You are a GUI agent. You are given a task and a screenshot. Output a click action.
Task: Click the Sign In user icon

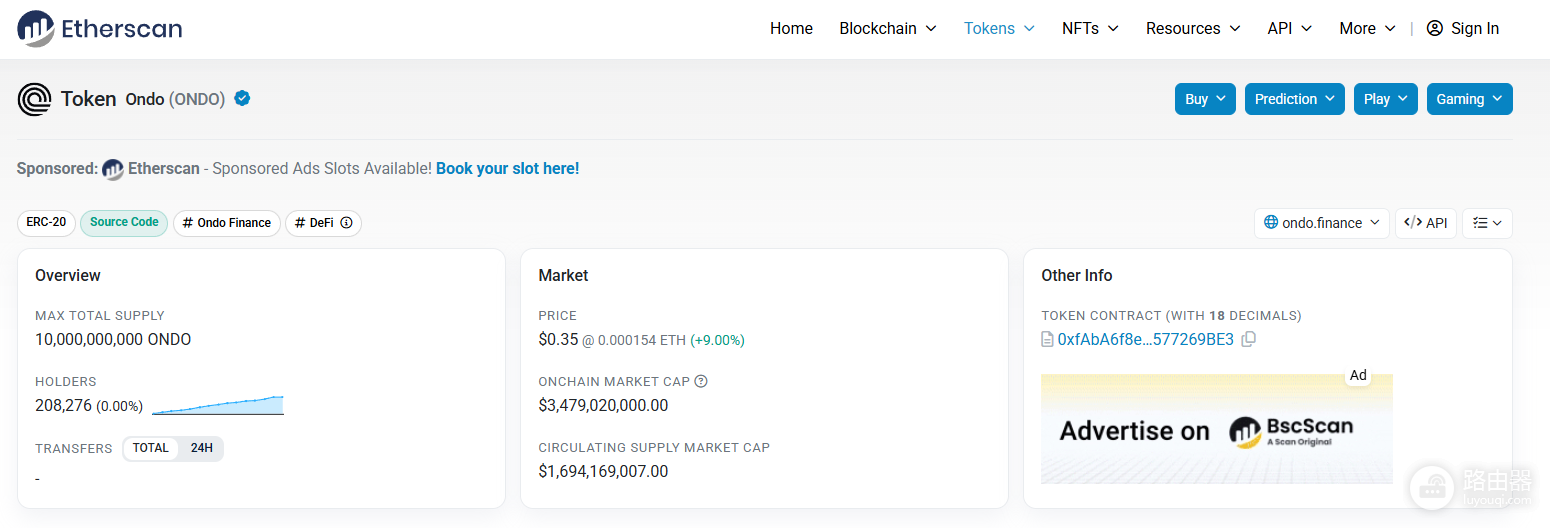point(1435,28)
